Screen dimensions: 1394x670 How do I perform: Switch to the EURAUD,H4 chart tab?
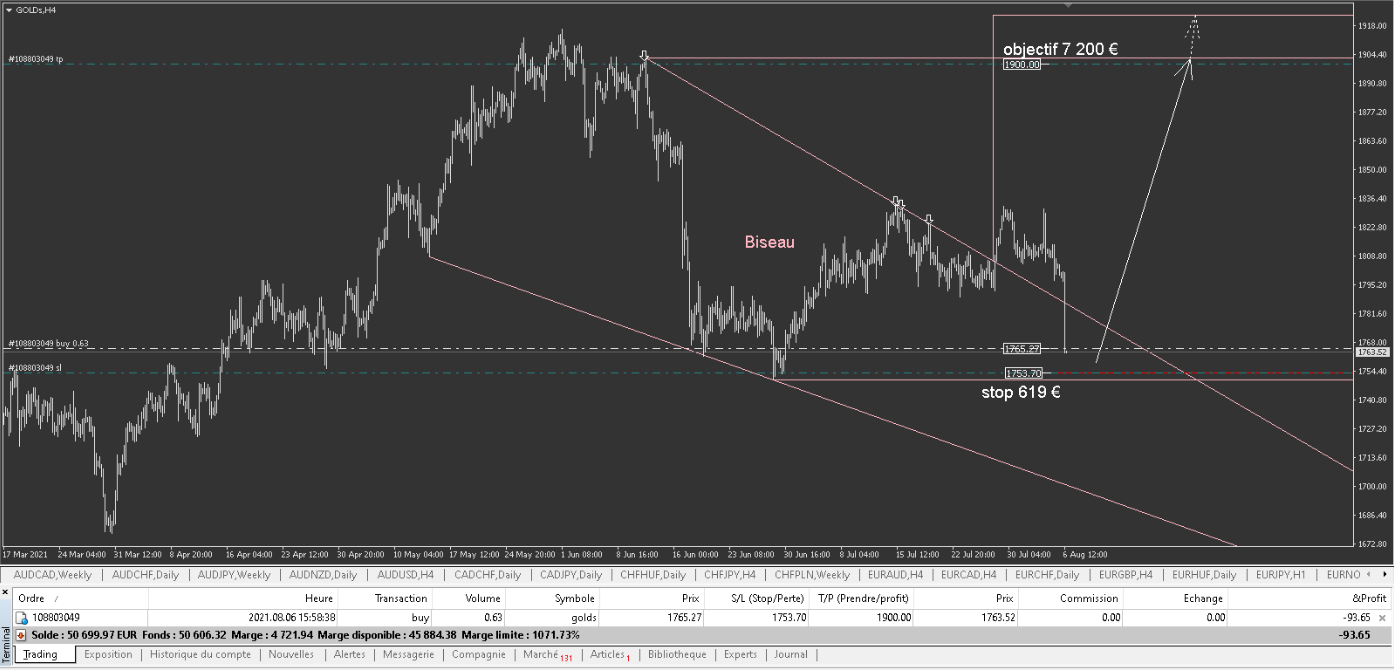pos(896,575)
